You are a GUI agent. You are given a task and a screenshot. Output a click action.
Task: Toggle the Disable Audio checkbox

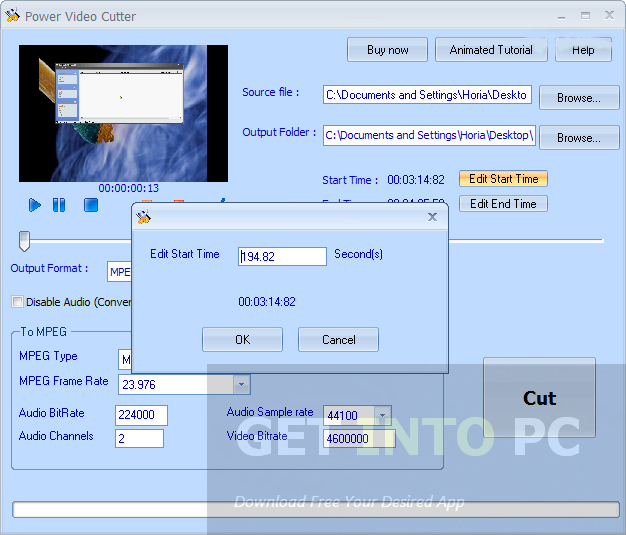(x=18, y=301)
